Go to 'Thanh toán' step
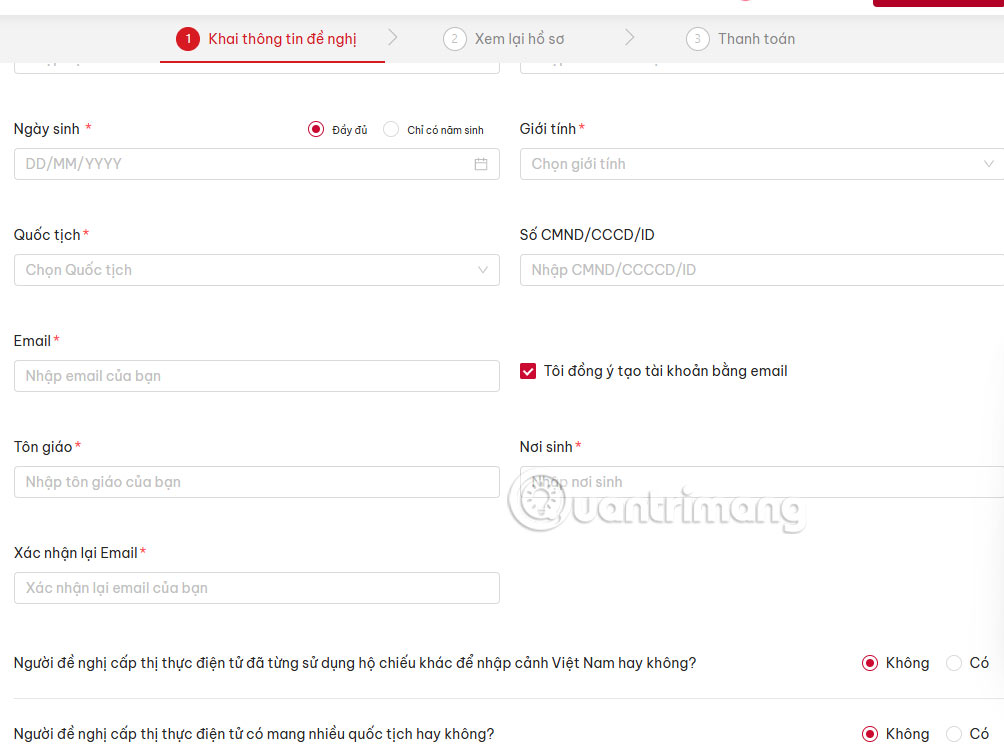 756,39
